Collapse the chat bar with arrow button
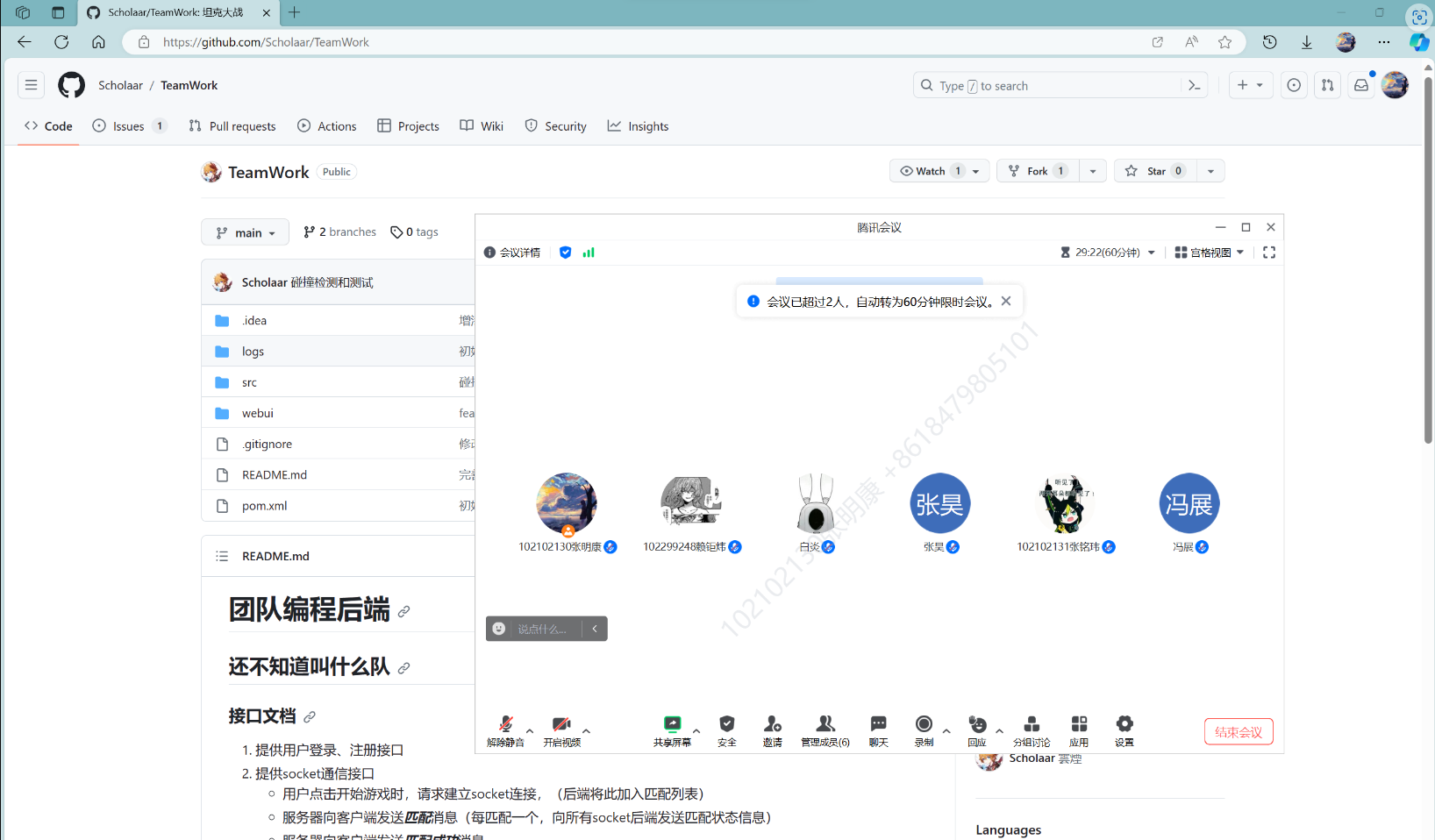The image size is (1435, 840). click(x=595, y=629)
